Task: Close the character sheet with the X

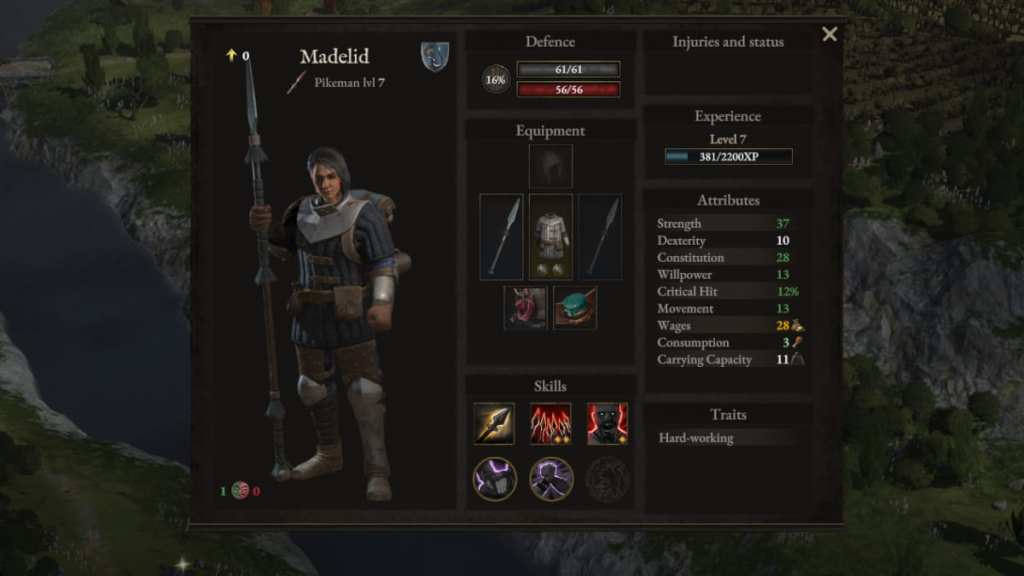Action: point(829,34)
